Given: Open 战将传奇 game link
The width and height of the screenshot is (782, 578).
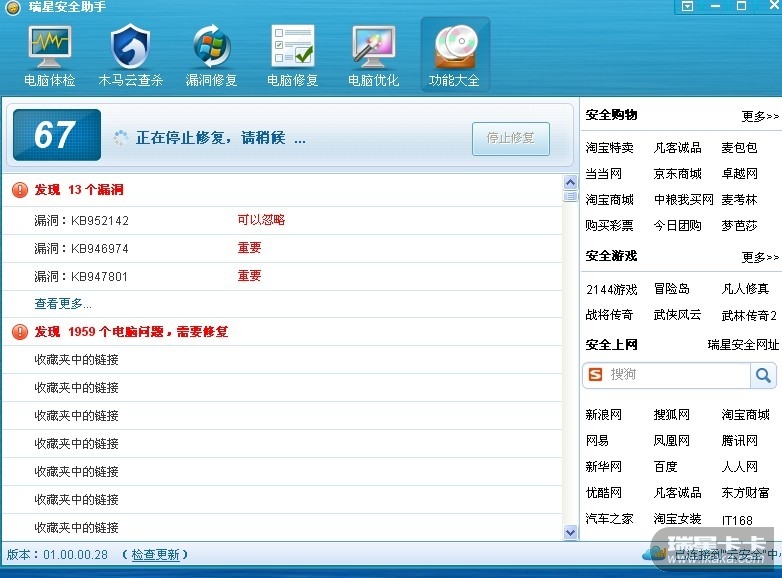Looking at the screenshot, I should click(609, 315).
